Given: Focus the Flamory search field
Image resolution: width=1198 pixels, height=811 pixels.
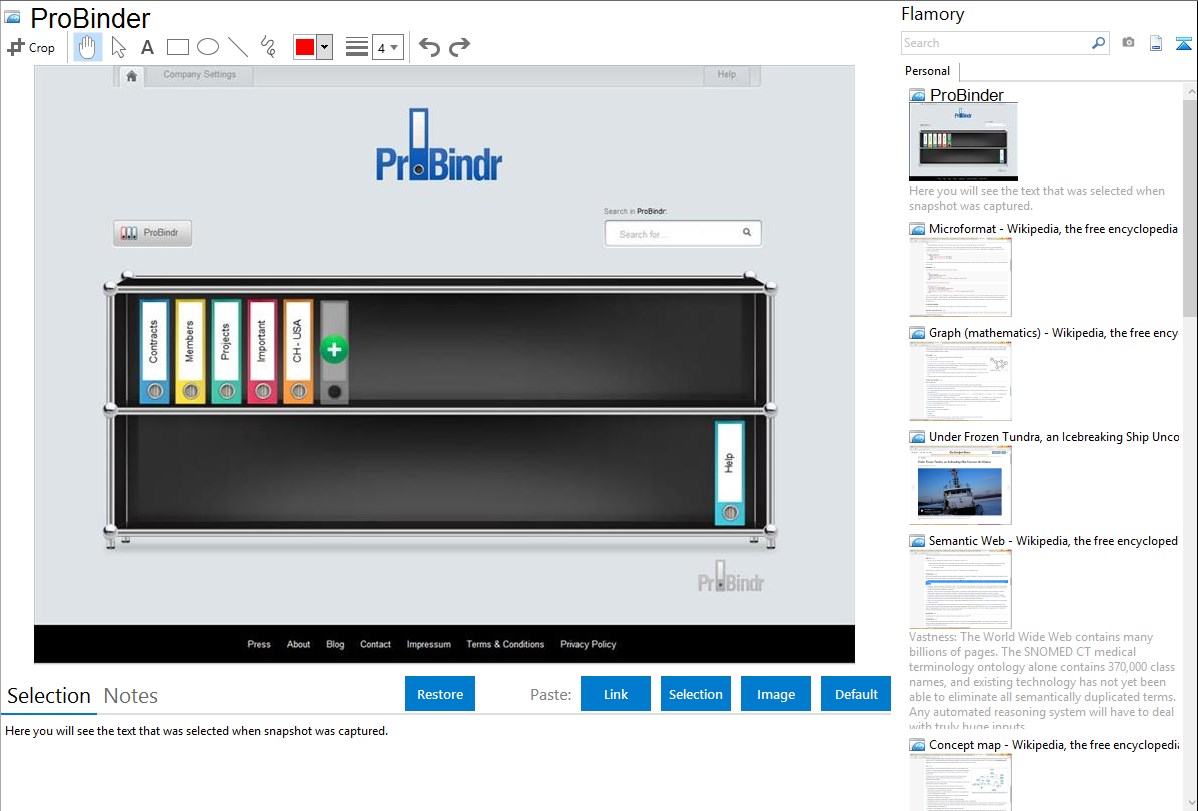Looking at the screenshot, I should 996,43.
